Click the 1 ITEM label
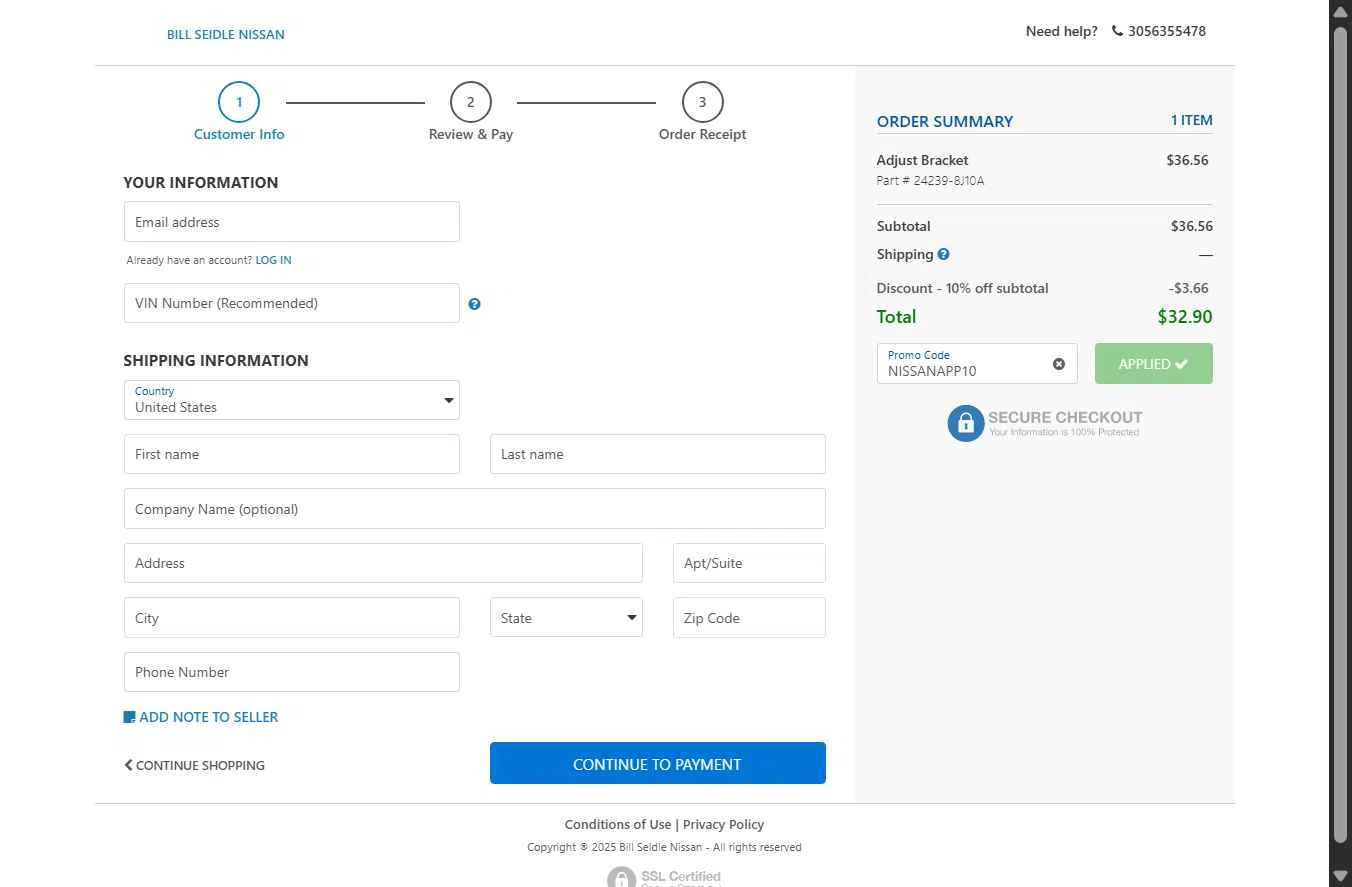The height and width of the screenshot is (887, 1352). (1192, 120)
